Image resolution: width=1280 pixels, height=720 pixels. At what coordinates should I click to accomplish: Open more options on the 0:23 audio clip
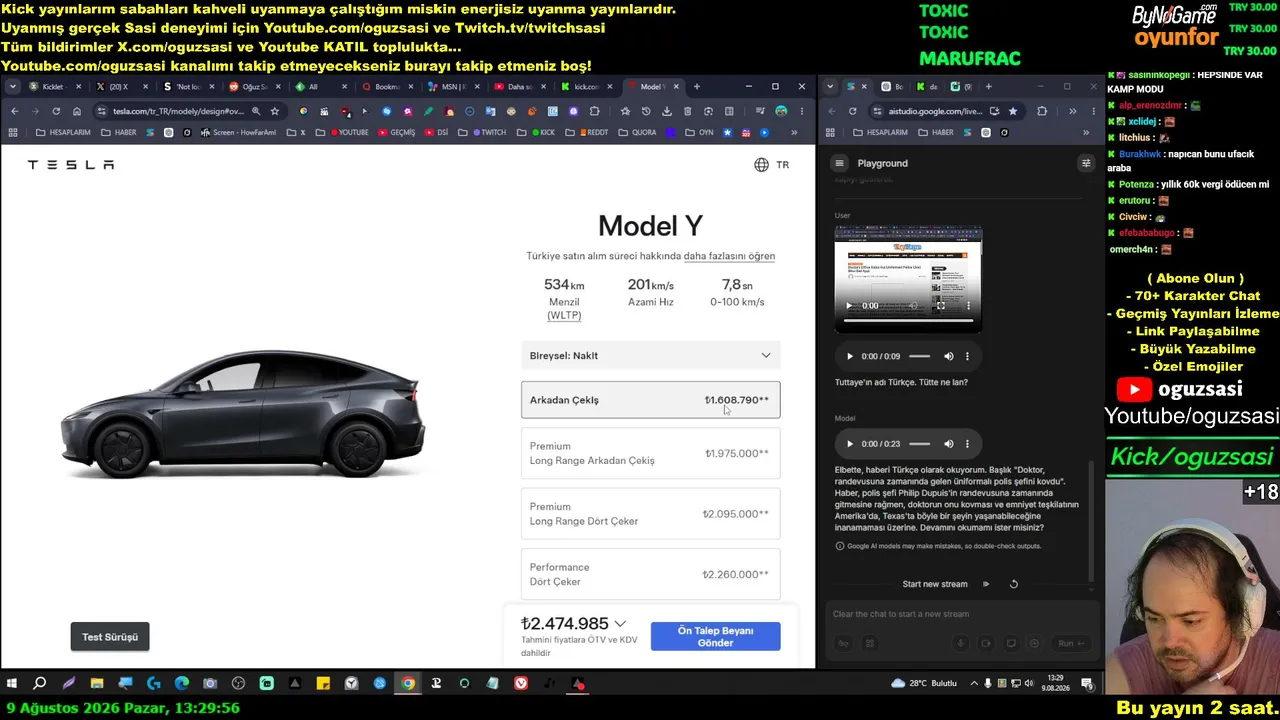tap(967, 444)
